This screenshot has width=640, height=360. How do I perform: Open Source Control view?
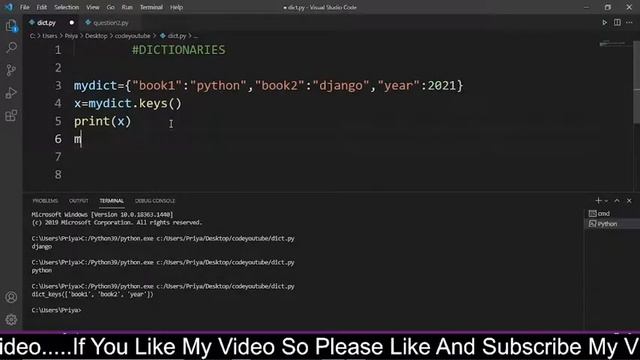pos(11,70)
